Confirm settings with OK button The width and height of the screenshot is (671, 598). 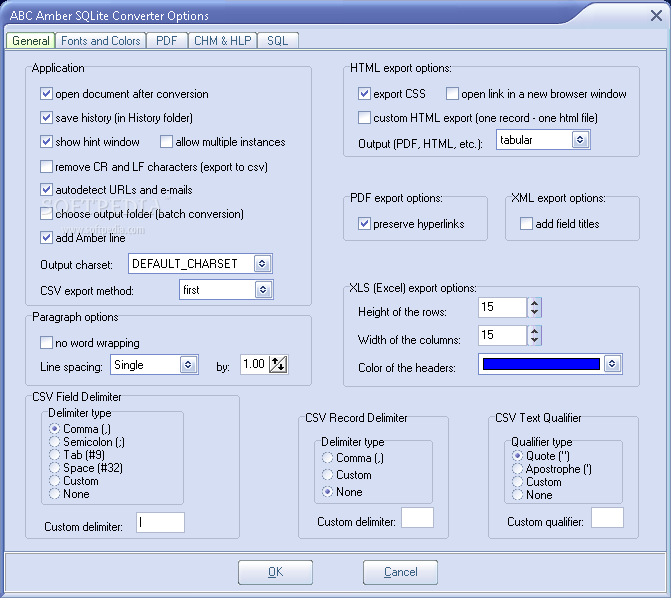(x=275, y=572)
